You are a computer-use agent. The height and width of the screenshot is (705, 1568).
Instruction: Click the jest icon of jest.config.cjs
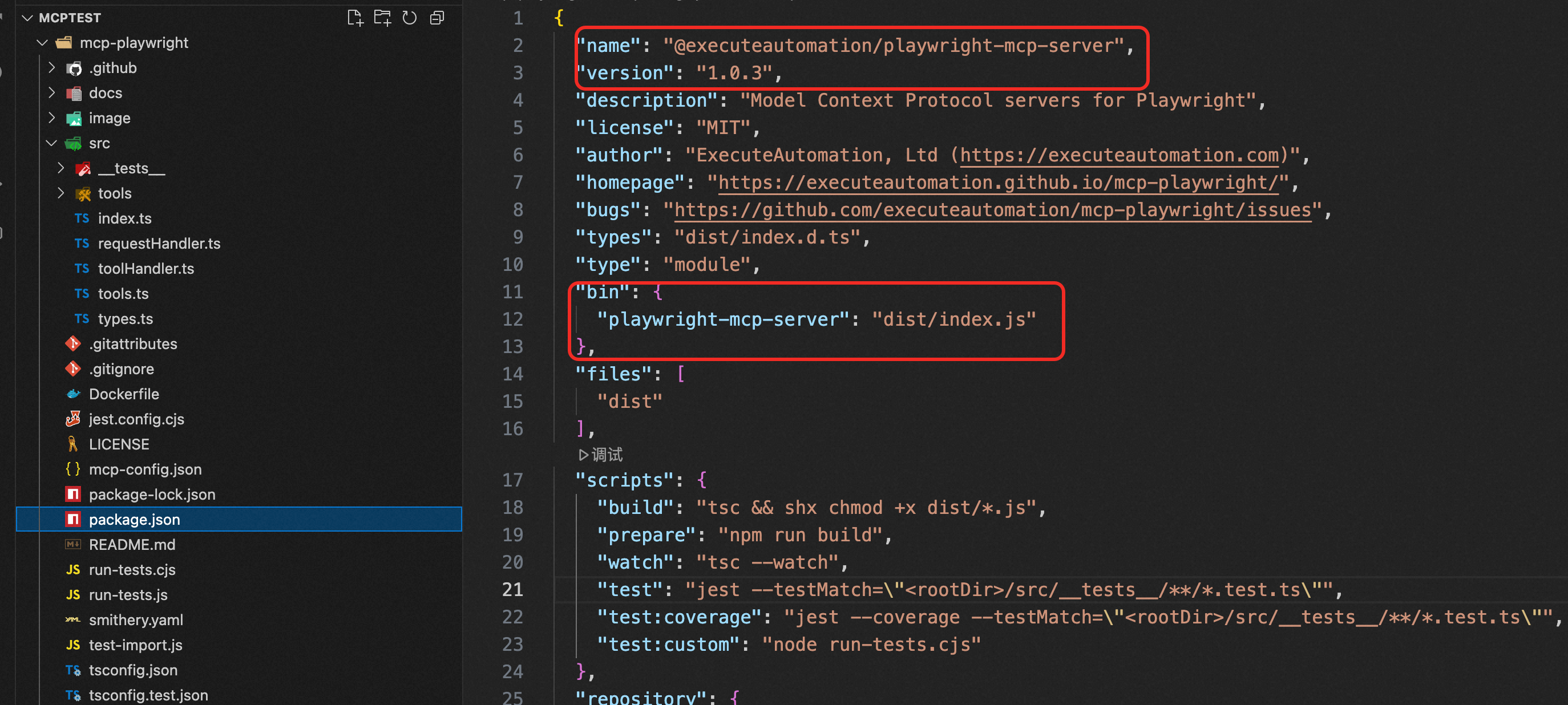[x=73, y=419]
